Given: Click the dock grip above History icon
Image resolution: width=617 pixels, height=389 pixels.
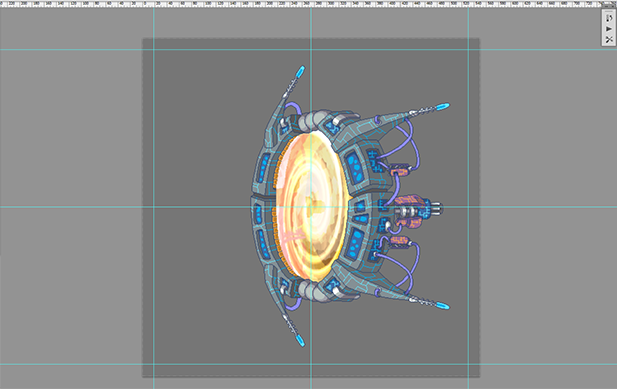Looking at the screenshot, I should [609, 10].
